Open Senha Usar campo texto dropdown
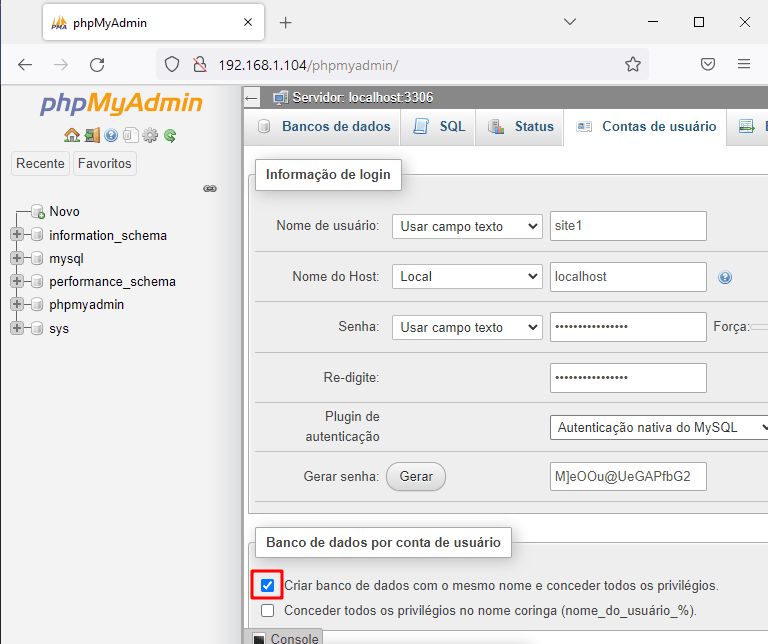The image size is (768, 644). click(467, 327)
